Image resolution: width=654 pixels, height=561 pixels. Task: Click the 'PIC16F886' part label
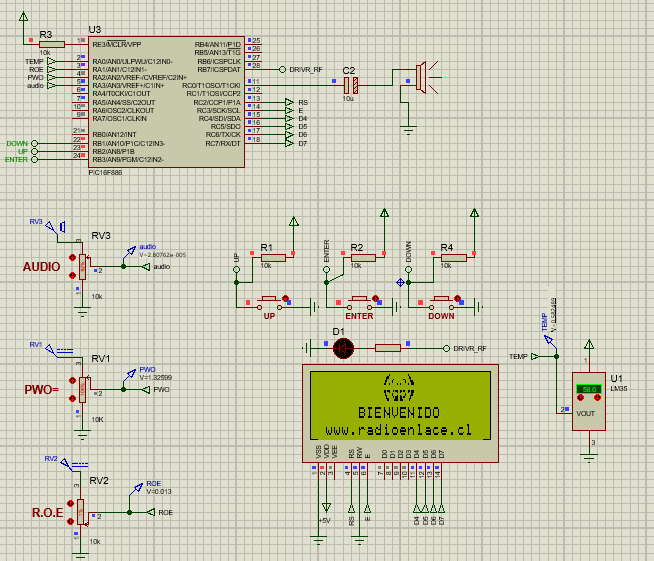pyautogui.click(x=105, y=173)
